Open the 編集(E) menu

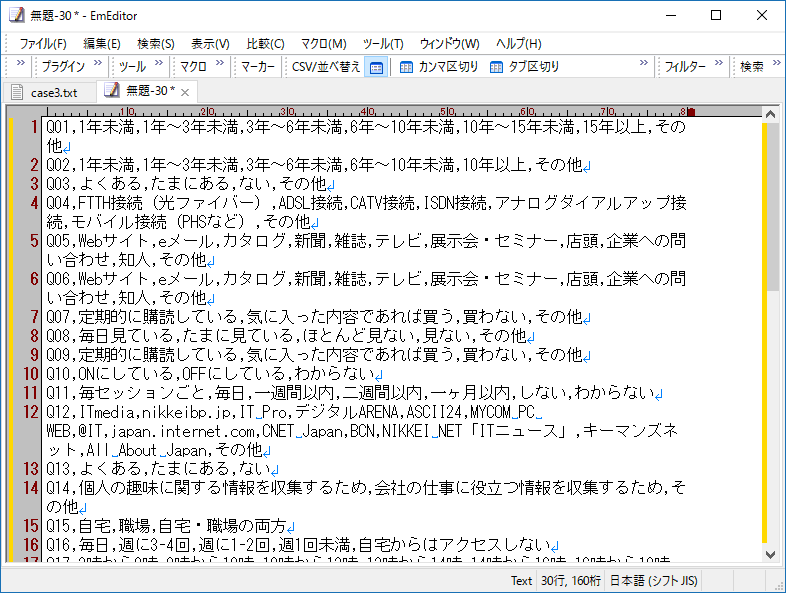tap(102, 44)
